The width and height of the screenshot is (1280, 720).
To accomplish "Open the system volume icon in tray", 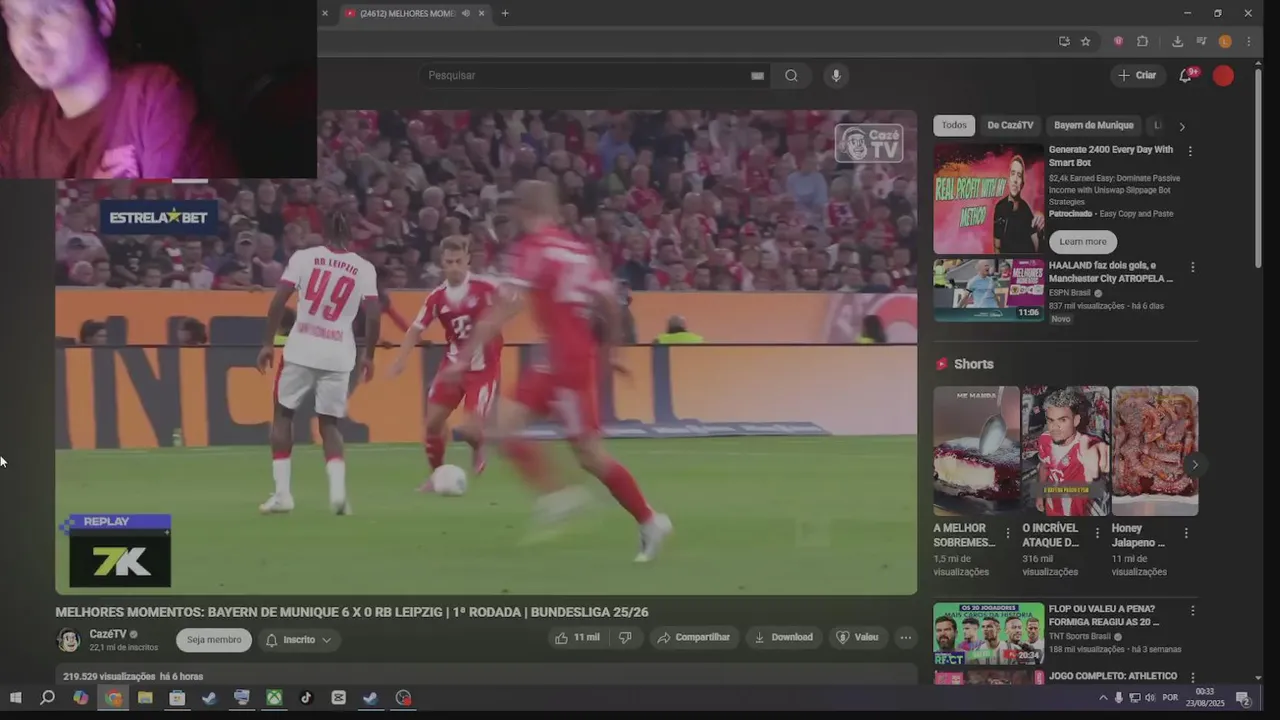I will pyautogui.click(x=1150, y=698).
